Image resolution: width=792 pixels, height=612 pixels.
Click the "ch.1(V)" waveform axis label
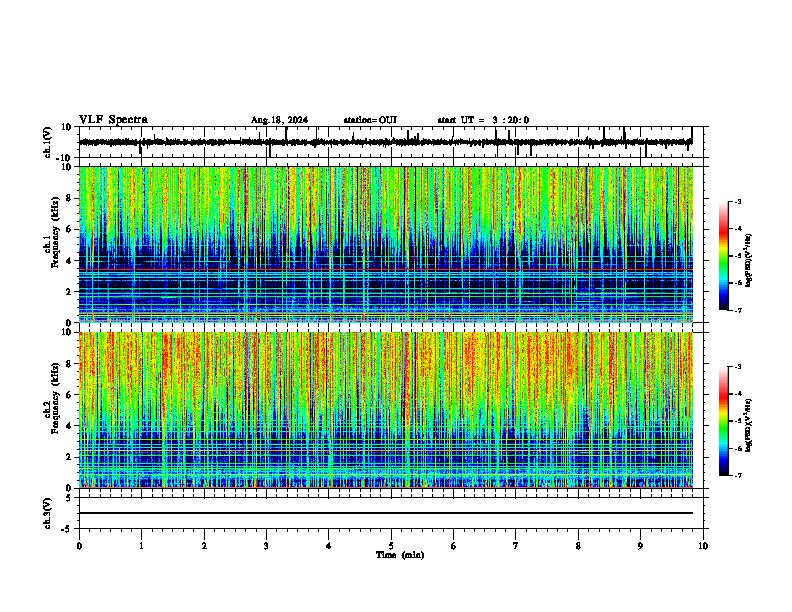[x=48, y=142]
